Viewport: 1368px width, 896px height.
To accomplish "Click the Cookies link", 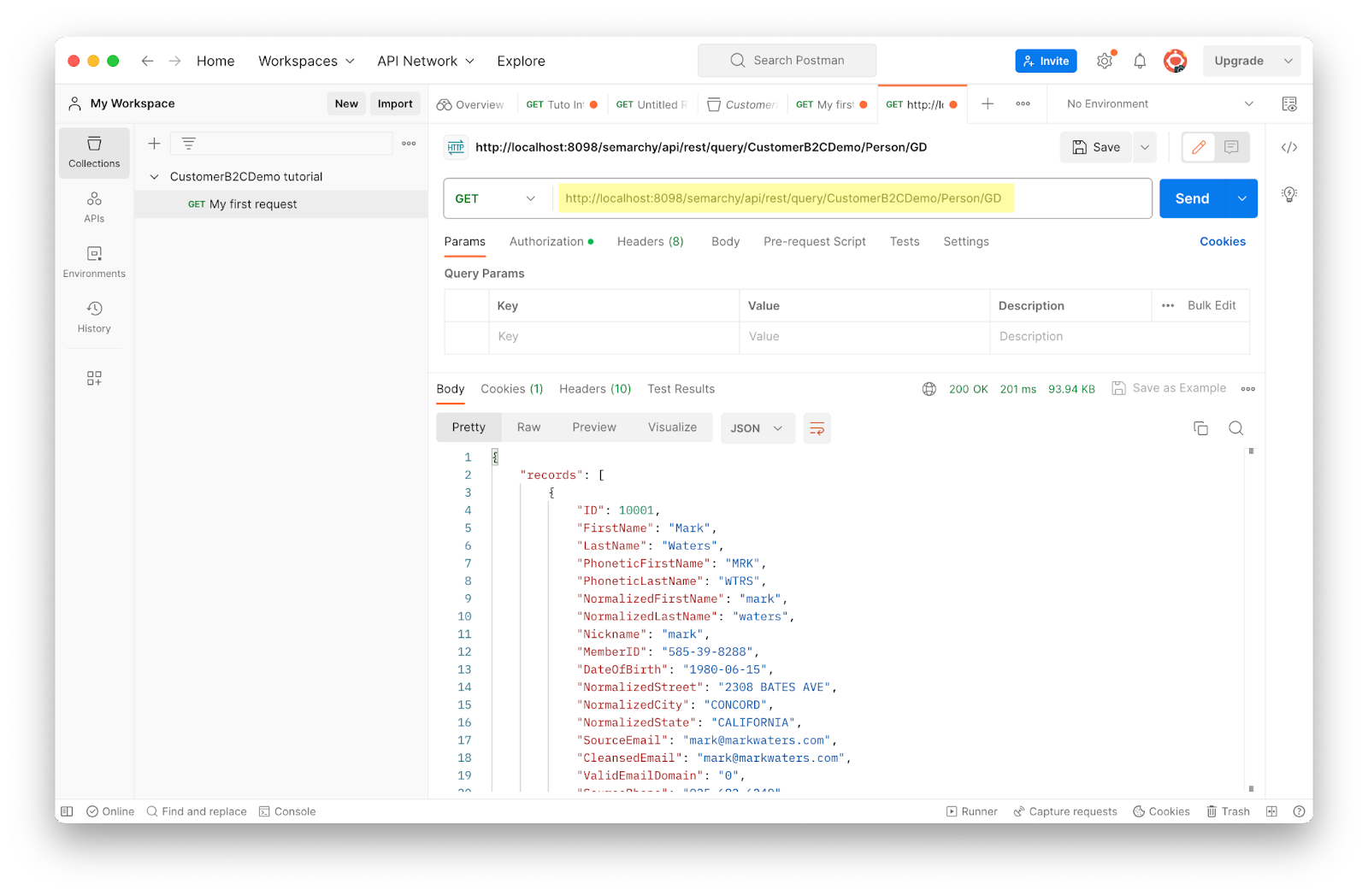I will (1222, 242).
